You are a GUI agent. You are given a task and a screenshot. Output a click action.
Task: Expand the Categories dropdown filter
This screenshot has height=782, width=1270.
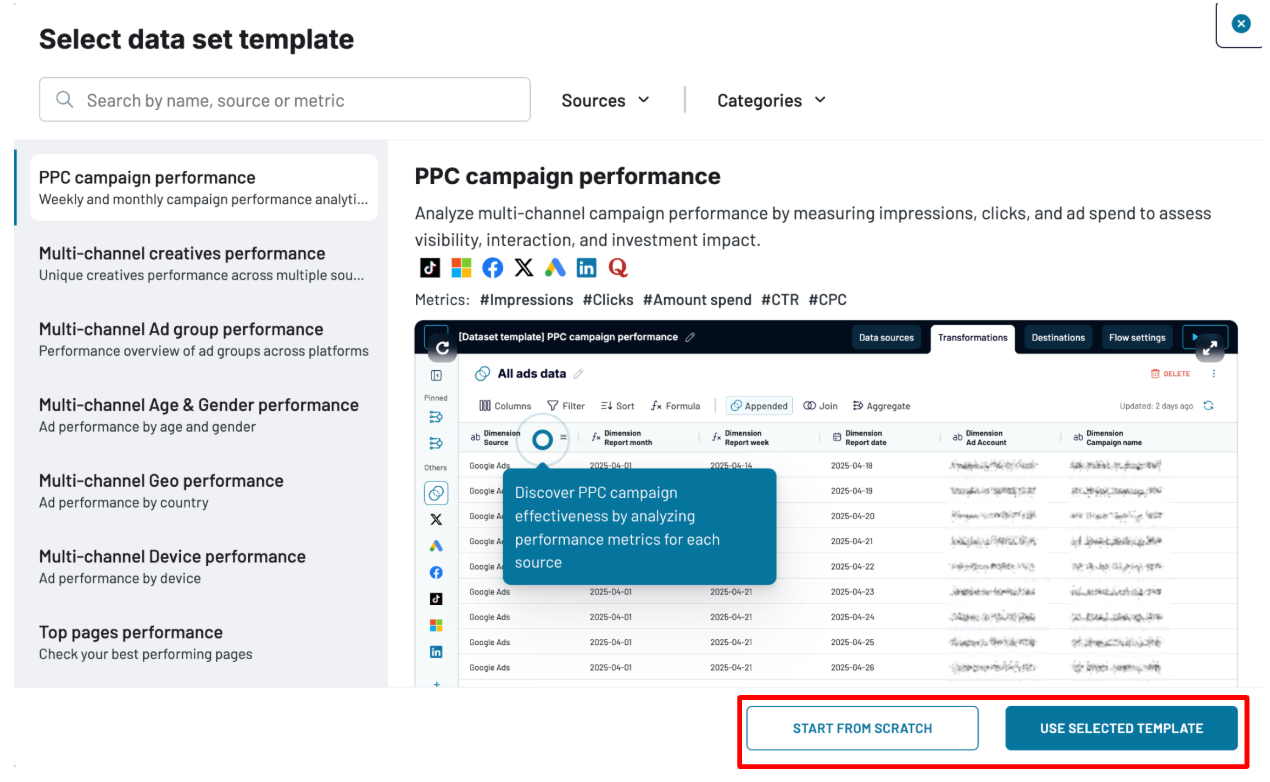click(x=771, y=100)
